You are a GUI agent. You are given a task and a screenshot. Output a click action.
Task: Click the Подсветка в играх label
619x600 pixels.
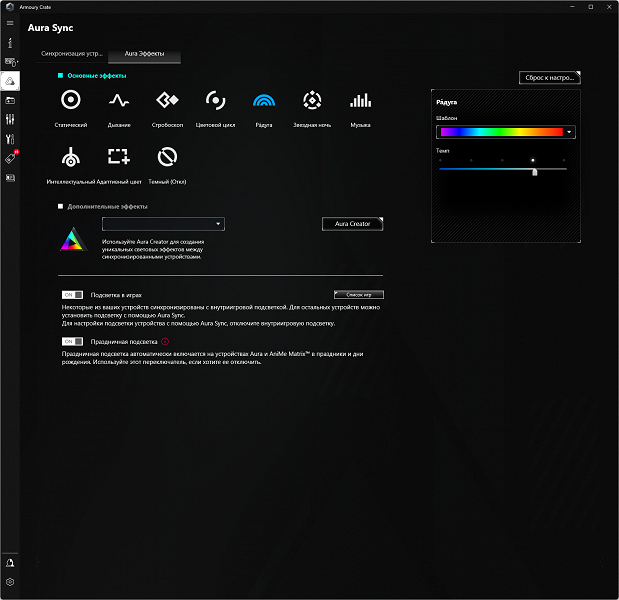[x=116, y=295]
